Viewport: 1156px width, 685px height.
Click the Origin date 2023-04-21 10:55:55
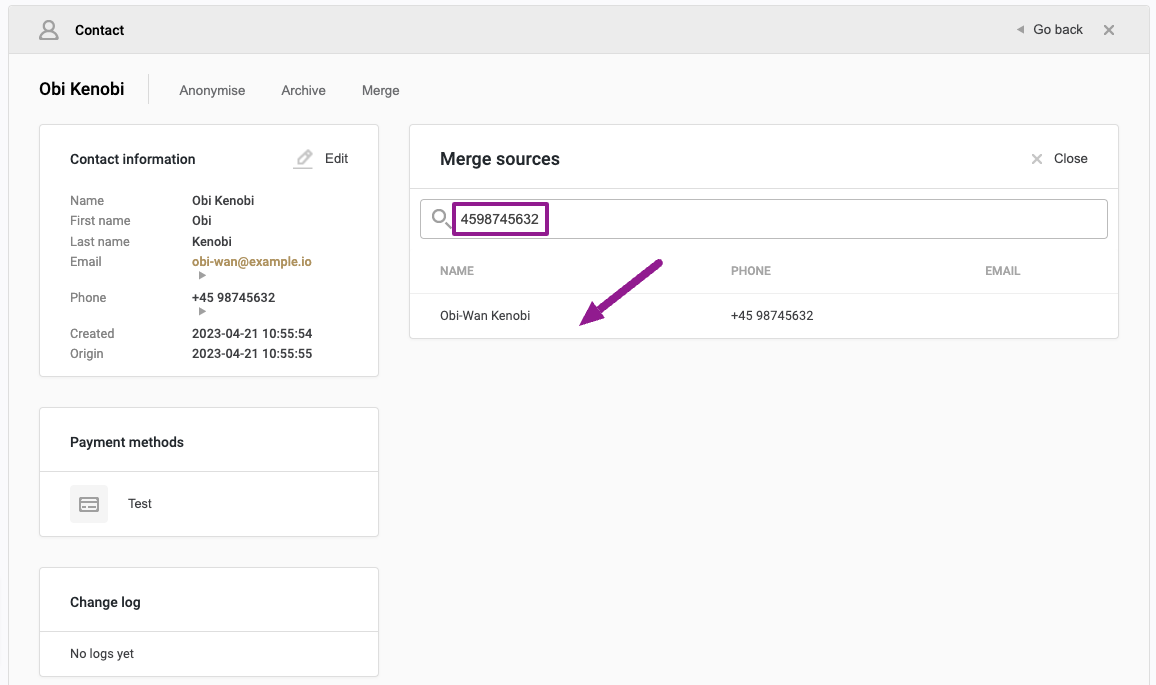point(252,354)
